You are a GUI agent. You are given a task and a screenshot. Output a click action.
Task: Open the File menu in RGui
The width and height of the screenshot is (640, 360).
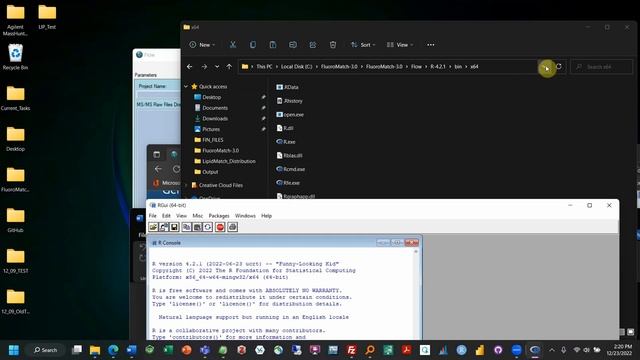click(153, 216)
